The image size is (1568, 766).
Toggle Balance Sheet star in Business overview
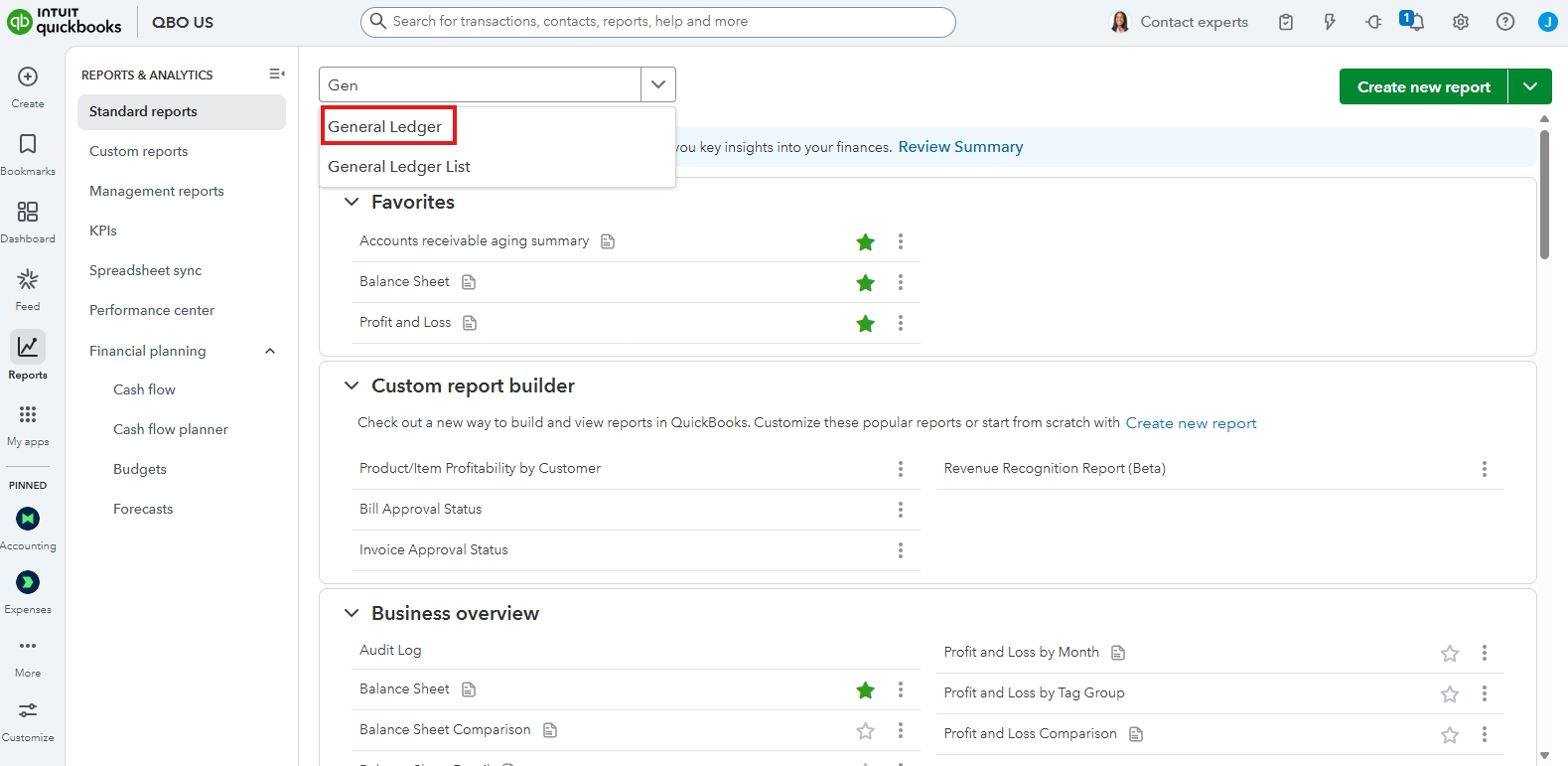(866, 689)
